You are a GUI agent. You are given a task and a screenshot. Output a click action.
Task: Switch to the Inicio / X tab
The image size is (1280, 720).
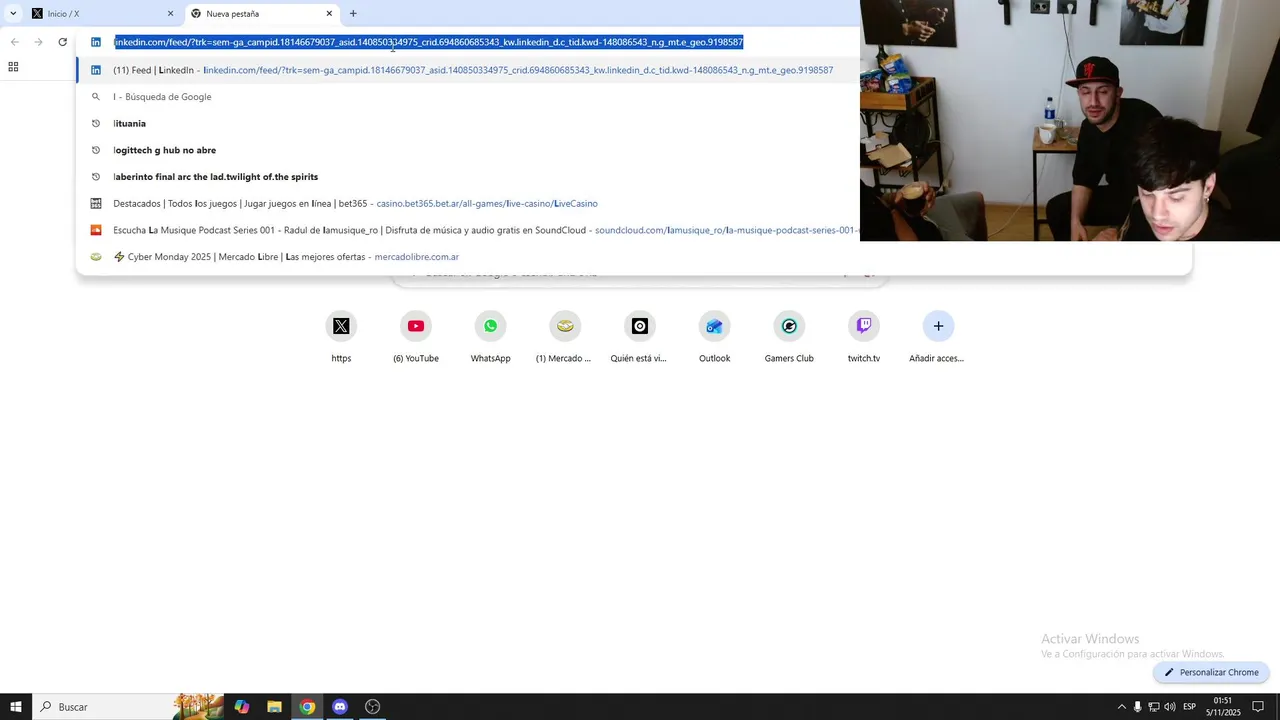click(x=100, y=14)
